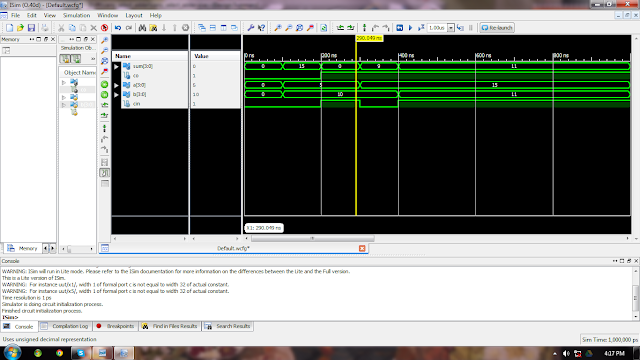Image resolution: width=640 pixels, height=360 pixels.
Task: Toggle first filter button in Simulation Objects panel
Action: pos(65,59)
